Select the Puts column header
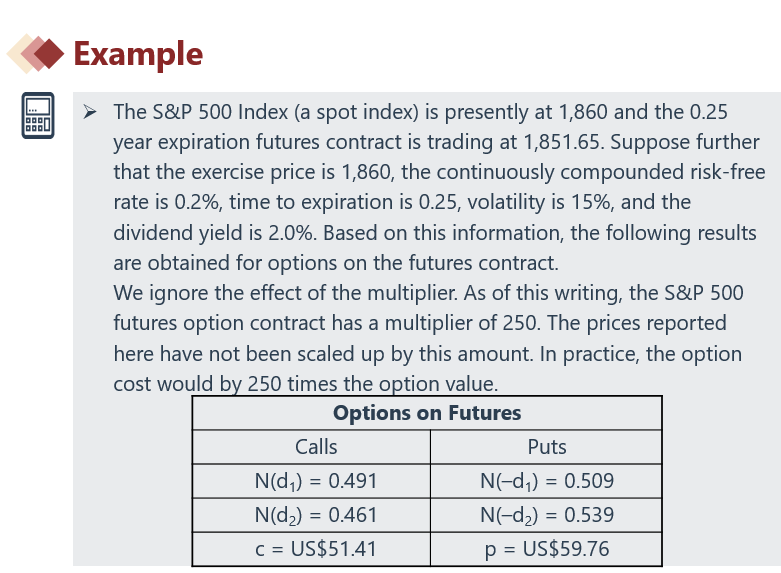Image resolution: width=781 pixels, height=573 pixels. (x=547, y=447)
